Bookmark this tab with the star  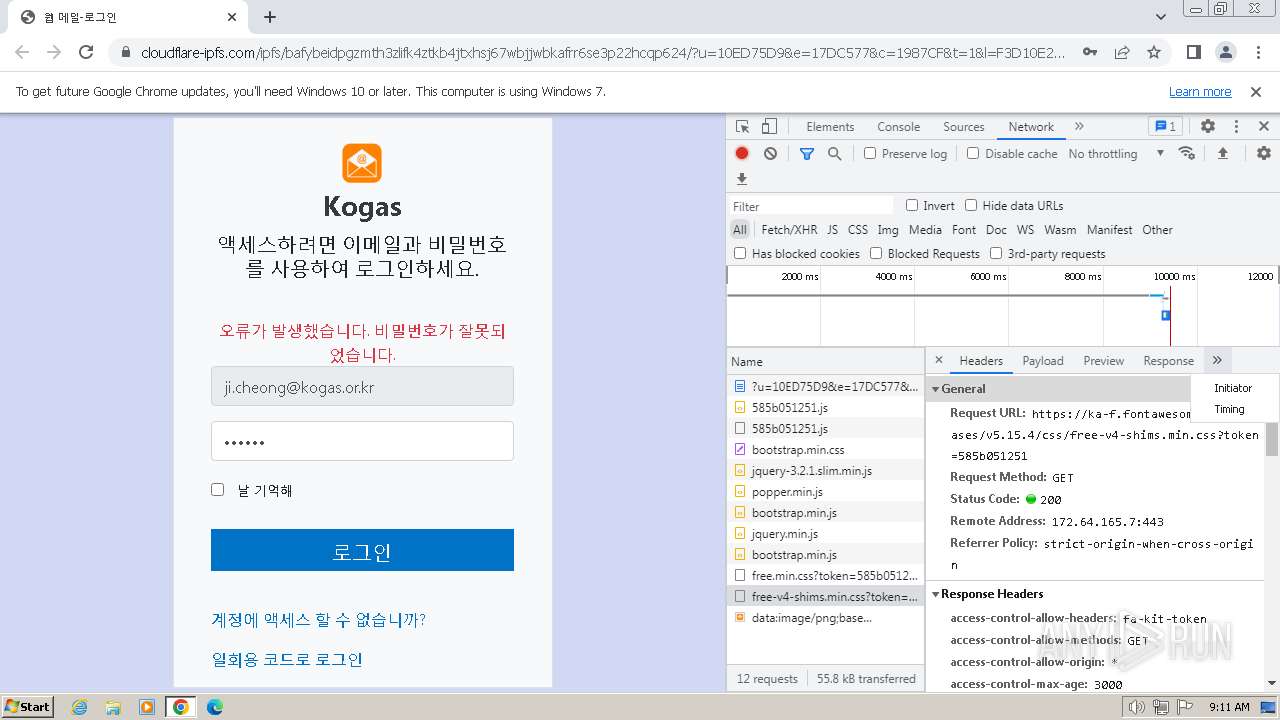1154,52
